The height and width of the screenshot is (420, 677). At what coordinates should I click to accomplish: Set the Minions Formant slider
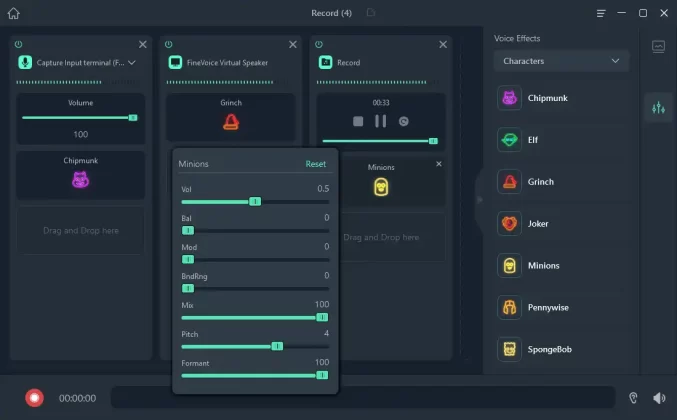click(255, 375)
